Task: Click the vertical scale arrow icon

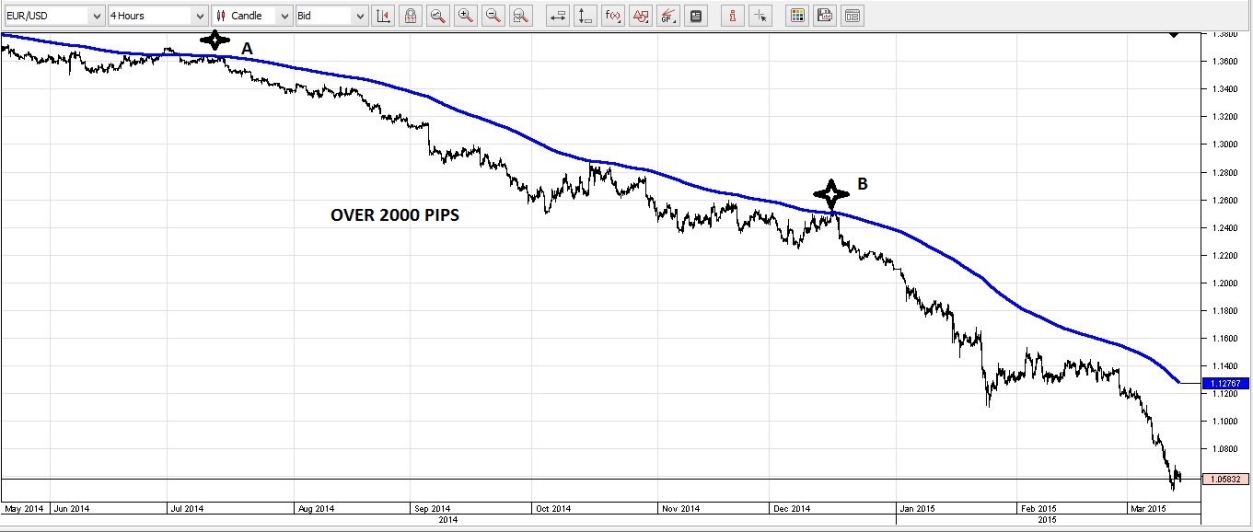Action: point(586,16)
